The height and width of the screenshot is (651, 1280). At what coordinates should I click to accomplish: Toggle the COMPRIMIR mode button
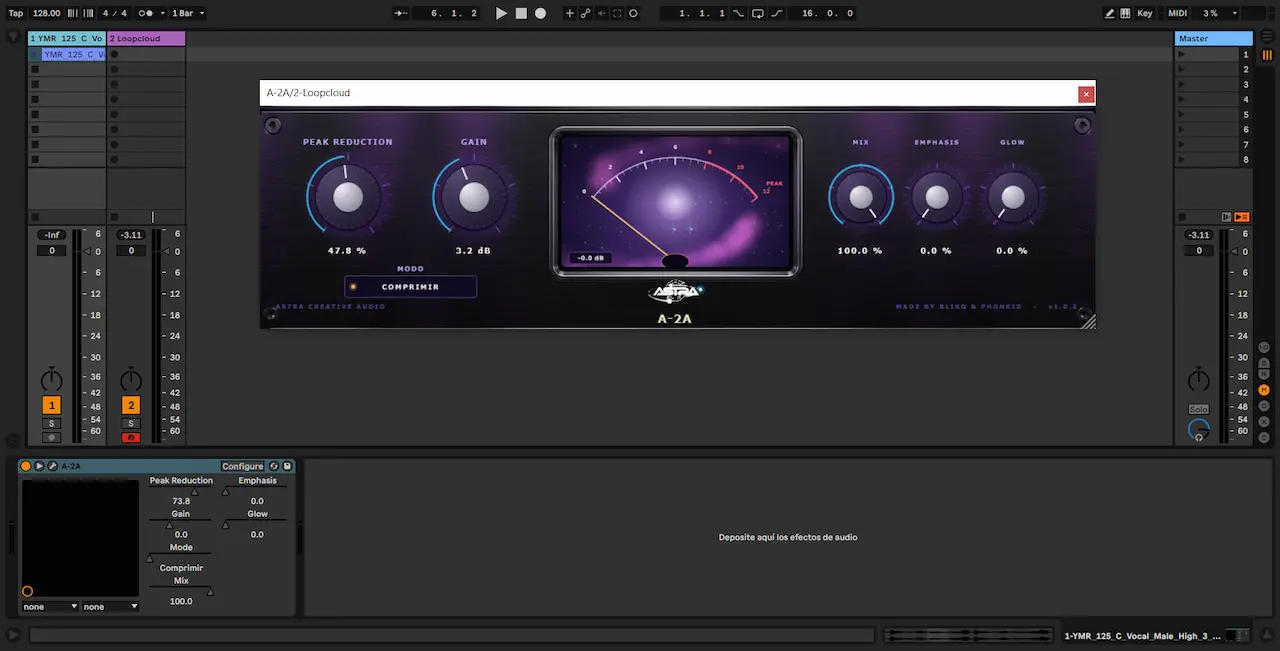[410, 287]
